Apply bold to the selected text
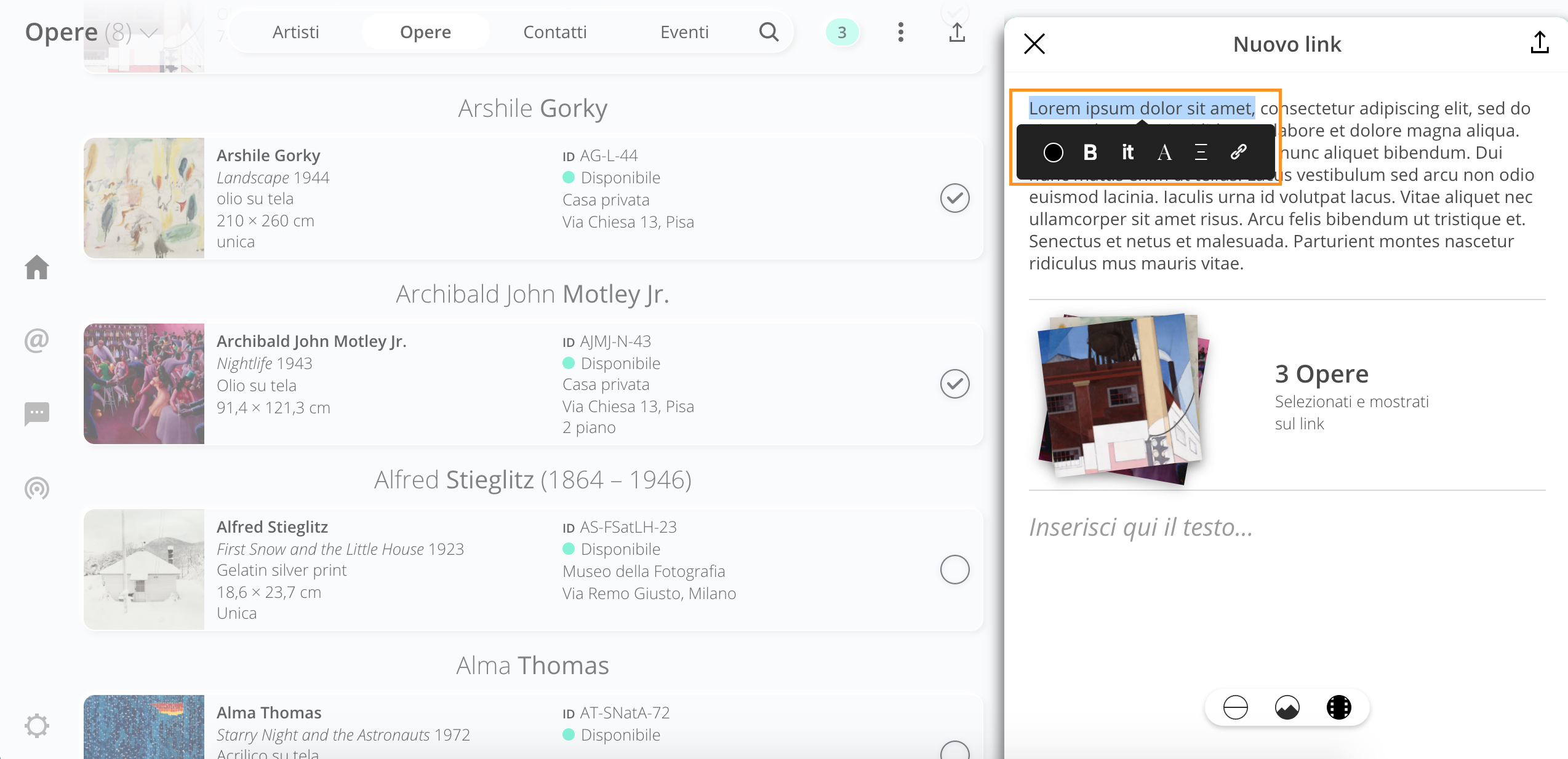The image size is (1568, 759). pyautogui.click(x=1090, y=152)
